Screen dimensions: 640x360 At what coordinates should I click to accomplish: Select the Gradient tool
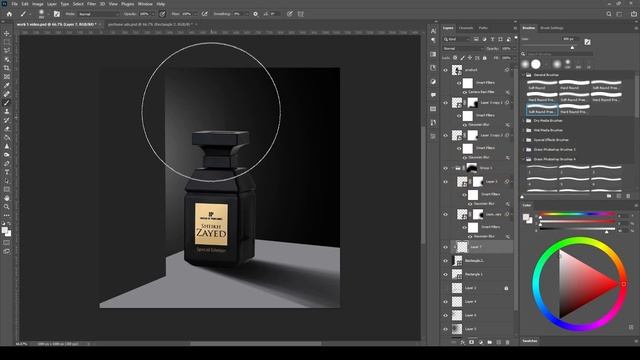[x=7, y=138]
